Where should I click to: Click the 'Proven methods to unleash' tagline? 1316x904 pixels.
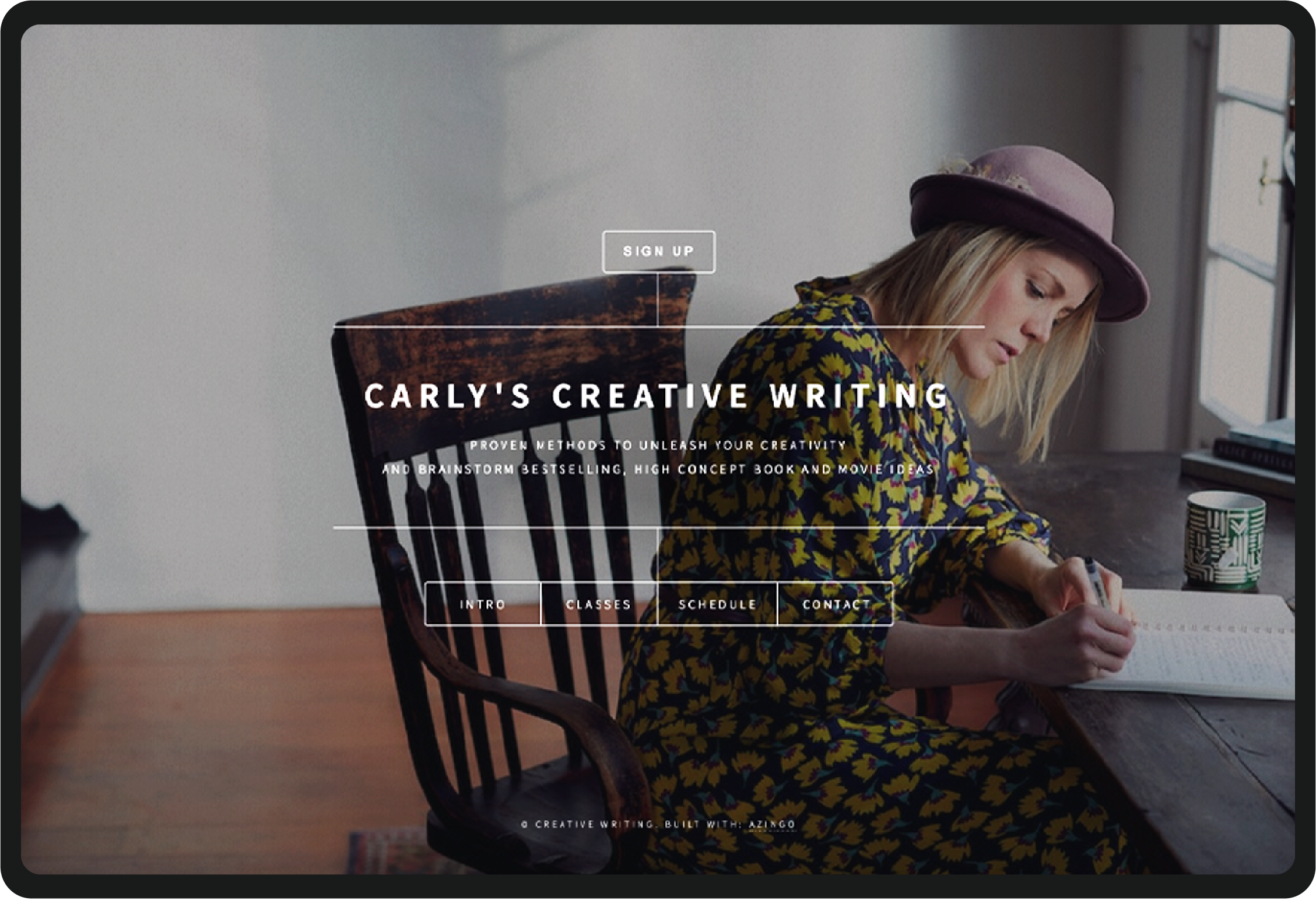(658, 445)
